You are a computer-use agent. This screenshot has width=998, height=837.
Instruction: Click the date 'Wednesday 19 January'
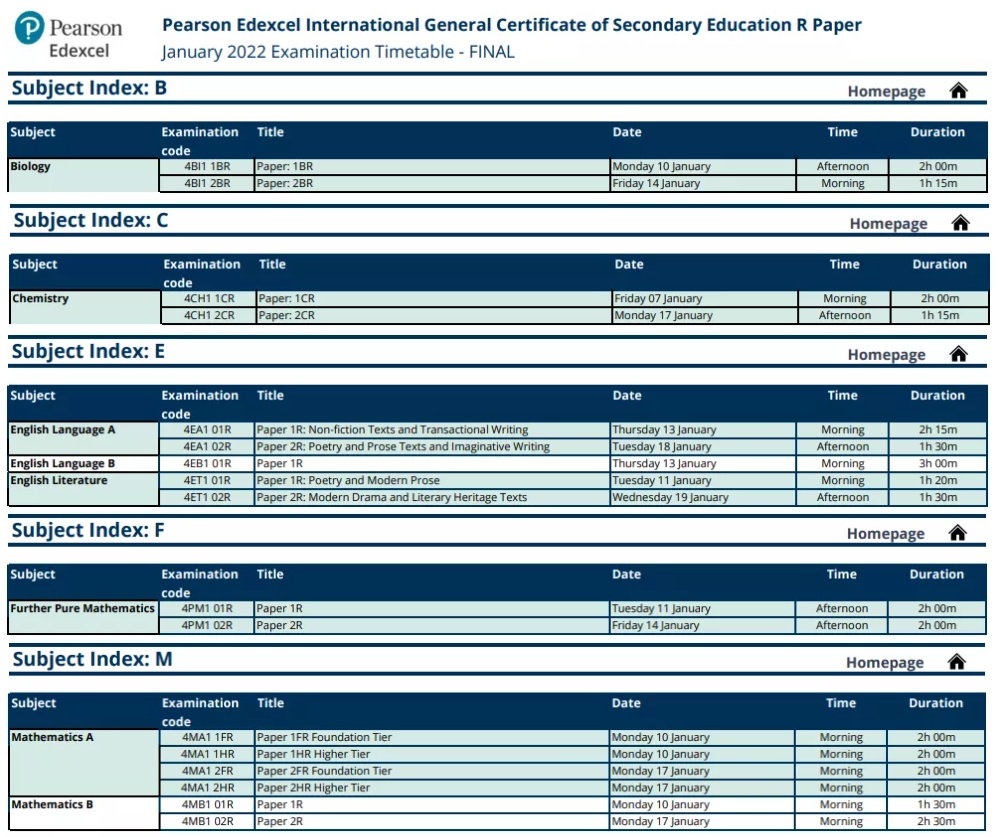(x=670, y=497)
